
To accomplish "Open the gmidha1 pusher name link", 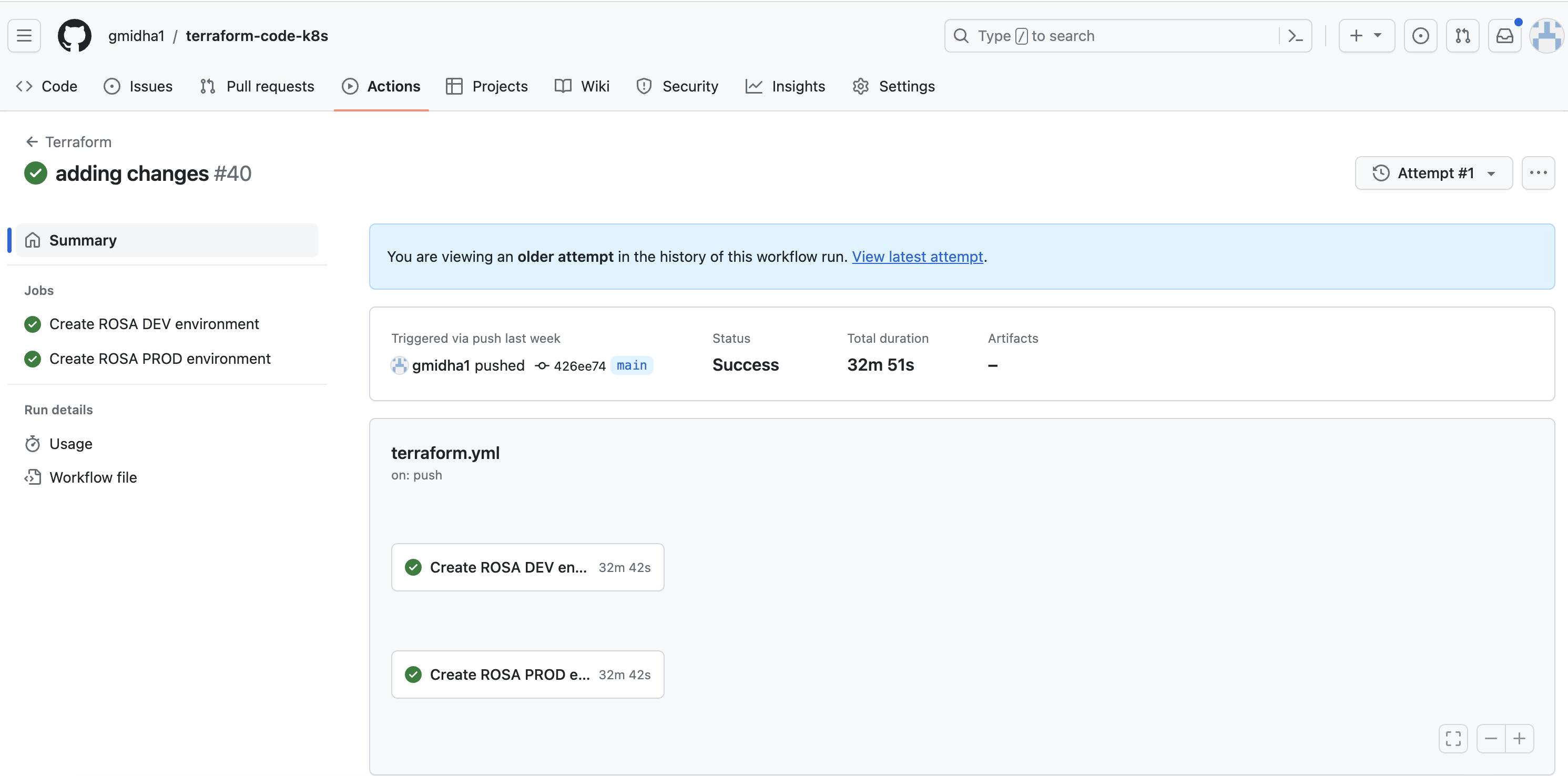I will click(x=441, y=366).
